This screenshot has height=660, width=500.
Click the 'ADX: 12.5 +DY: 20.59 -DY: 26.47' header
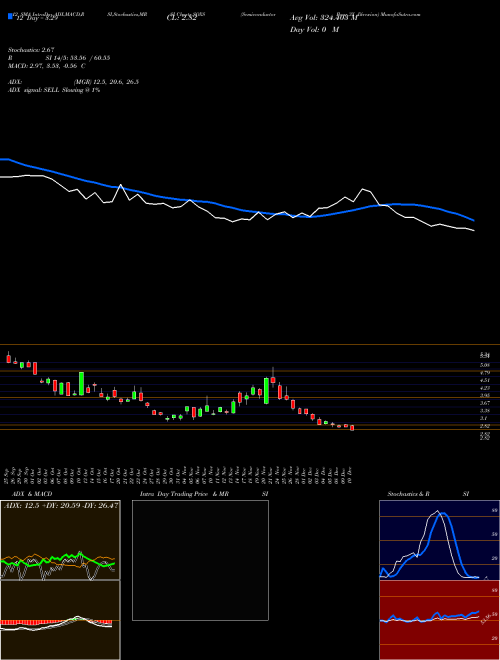coord(61,505)
